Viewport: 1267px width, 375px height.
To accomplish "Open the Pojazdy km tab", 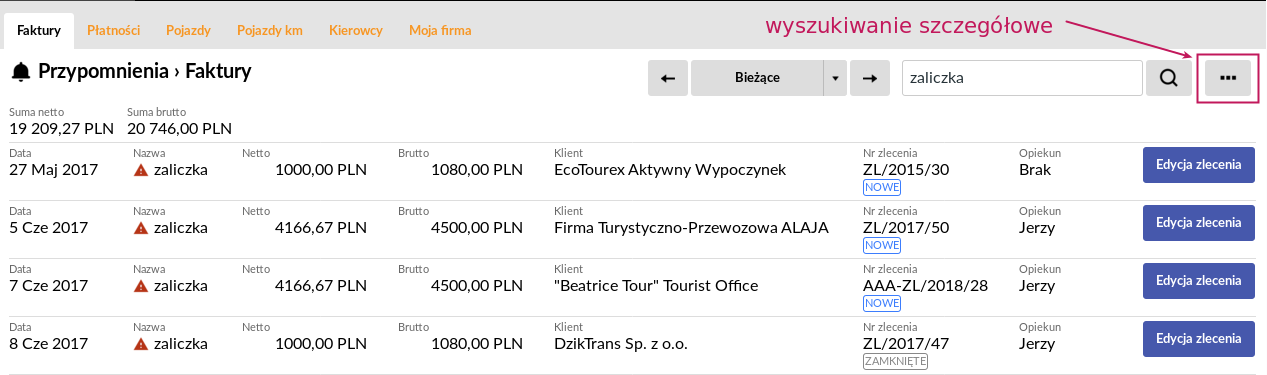I will (x=270, y=31).
